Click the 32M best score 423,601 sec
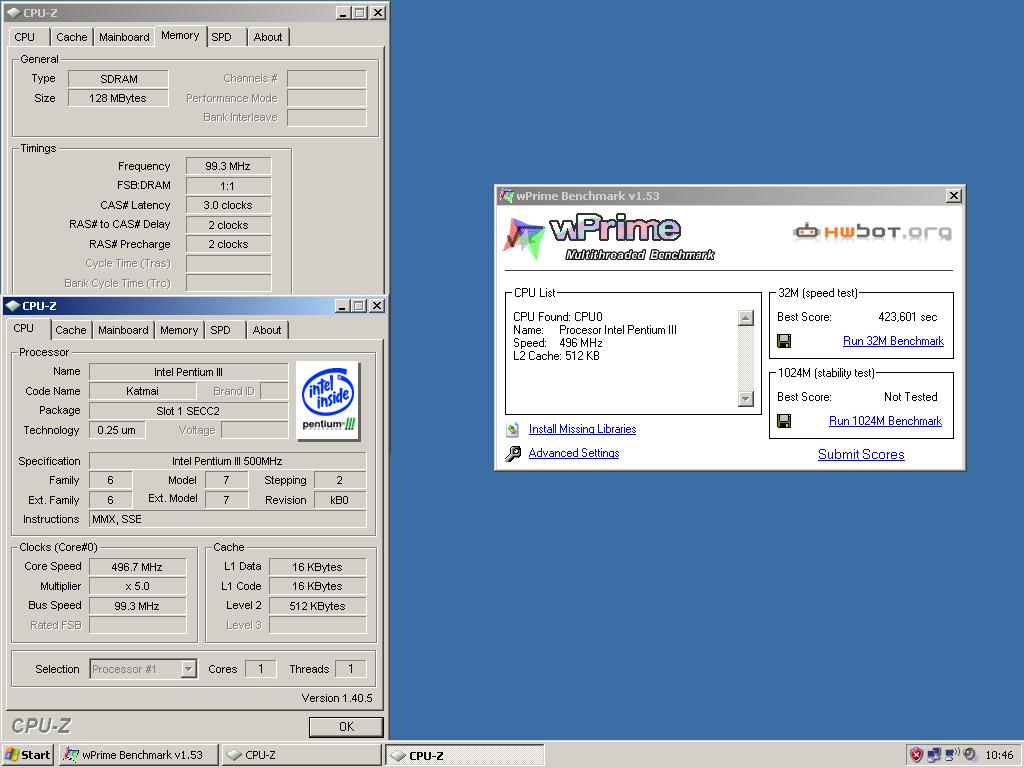This screenshot has width=1024, height=768. tap(908, 317)
